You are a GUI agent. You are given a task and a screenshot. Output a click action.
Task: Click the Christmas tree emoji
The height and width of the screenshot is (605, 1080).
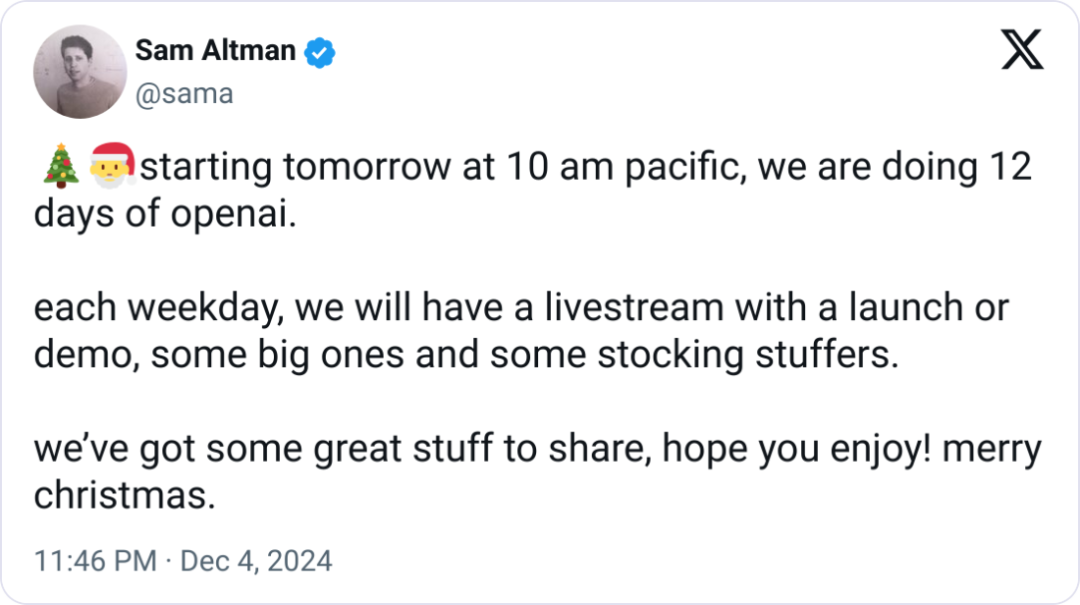click(60, 166)
